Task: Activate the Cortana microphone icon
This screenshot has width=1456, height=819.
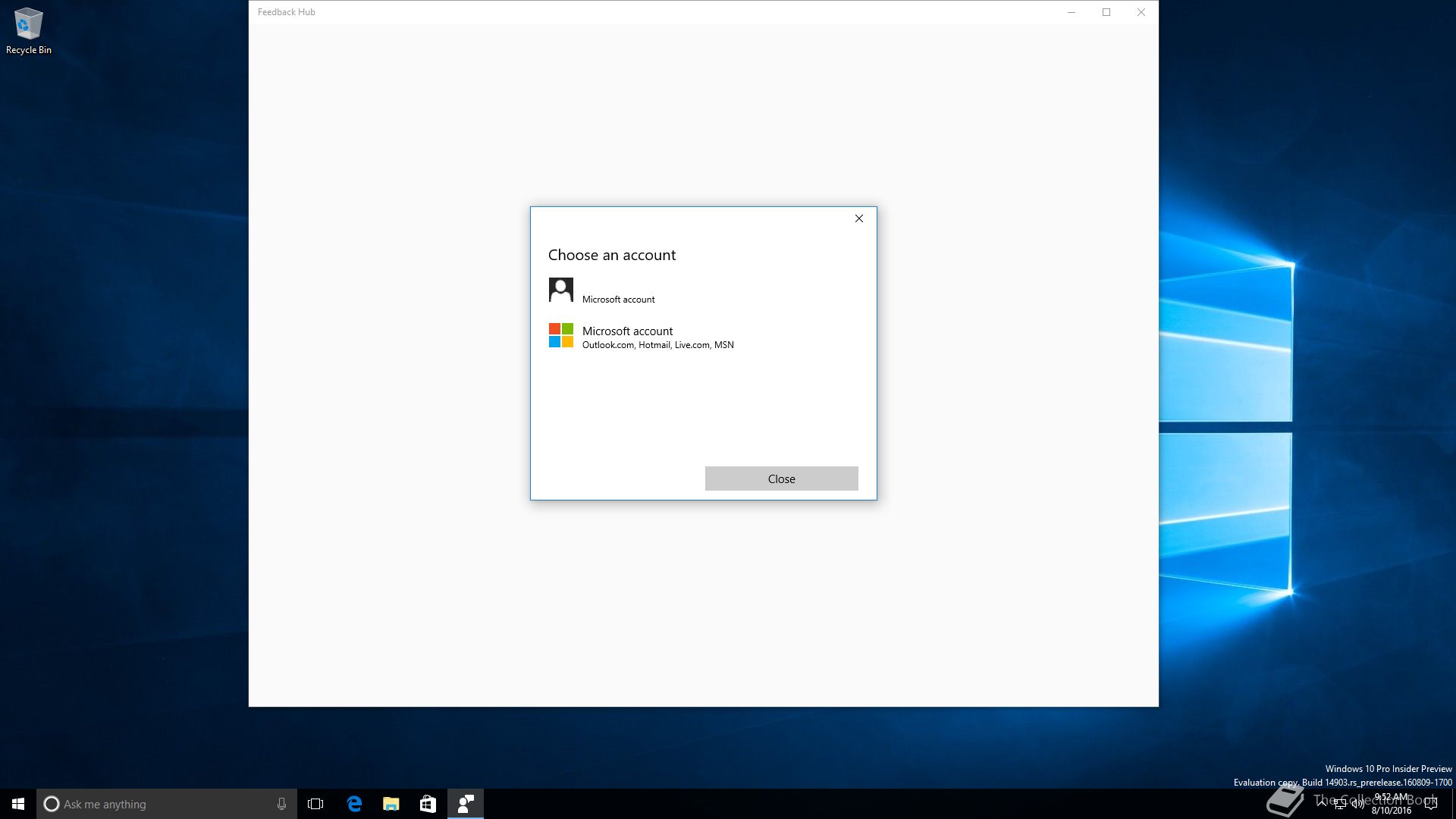Action: point(281,804)
